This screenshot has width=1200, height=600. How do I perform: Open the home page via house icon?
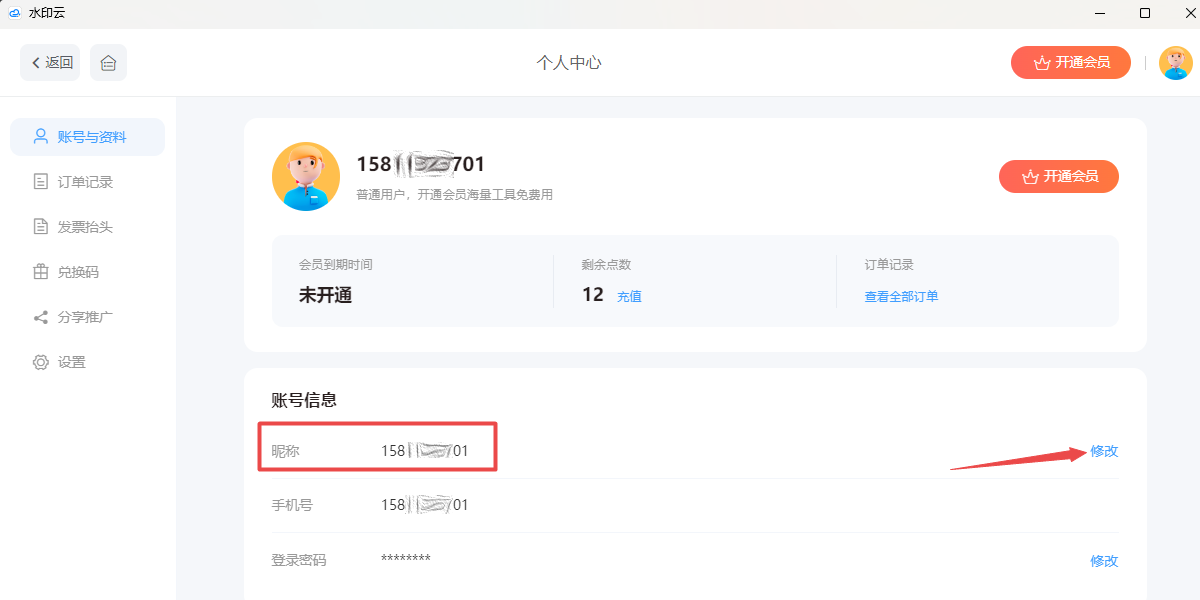(x=108, y=62)
